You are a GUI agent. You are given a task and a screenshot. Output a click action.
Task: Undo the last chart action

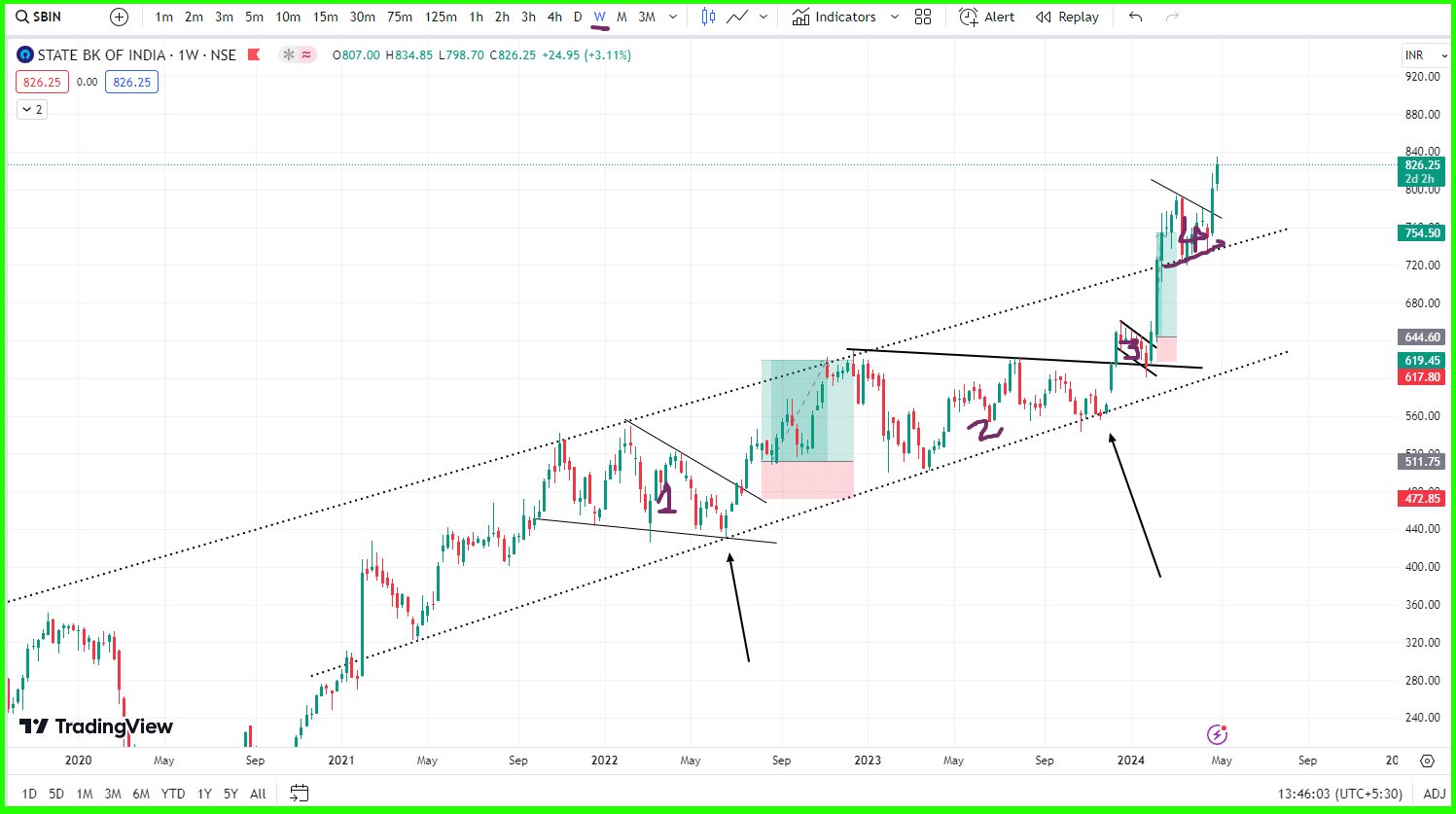point(1135,17)
